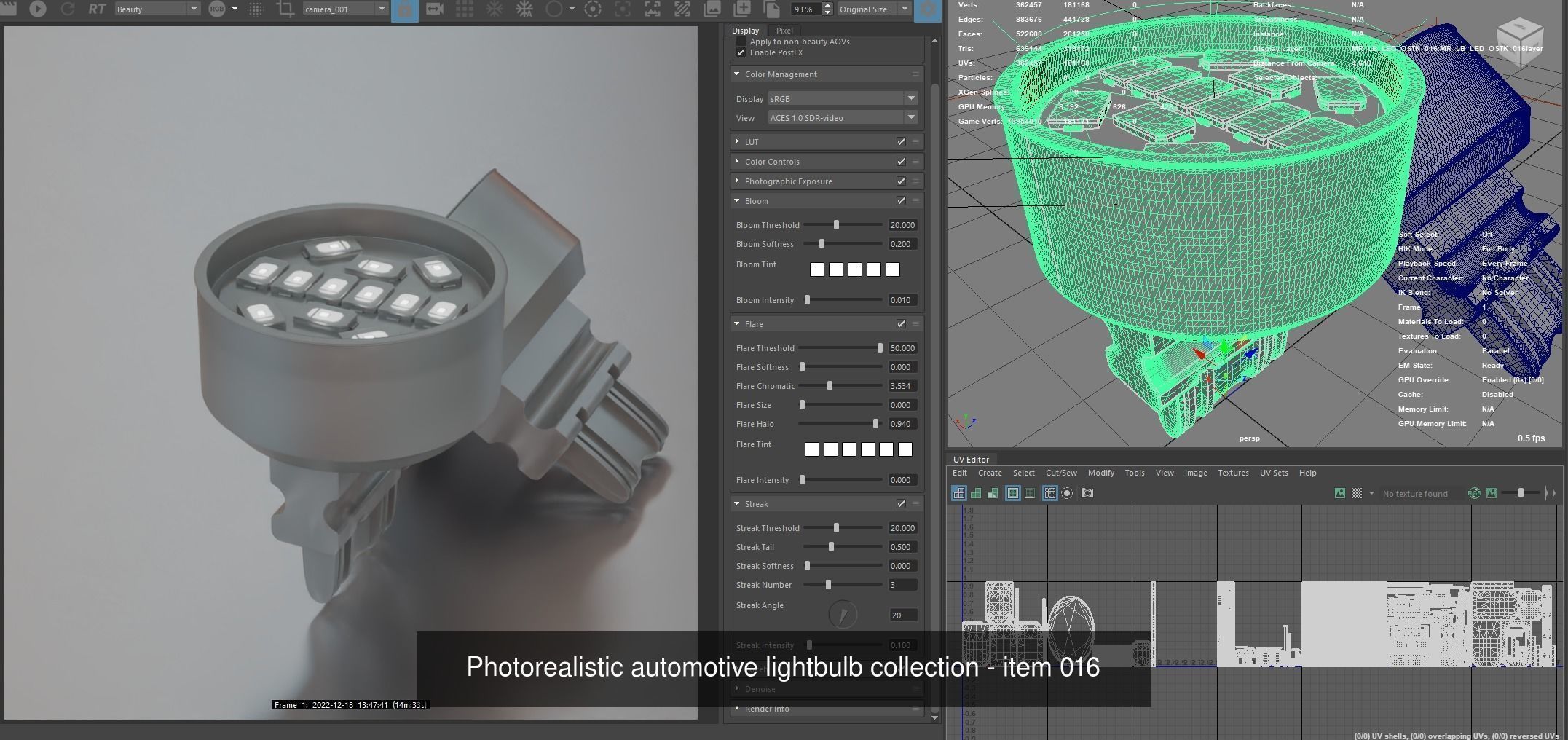Toggle the UV grid display icon

point(1049,493)
